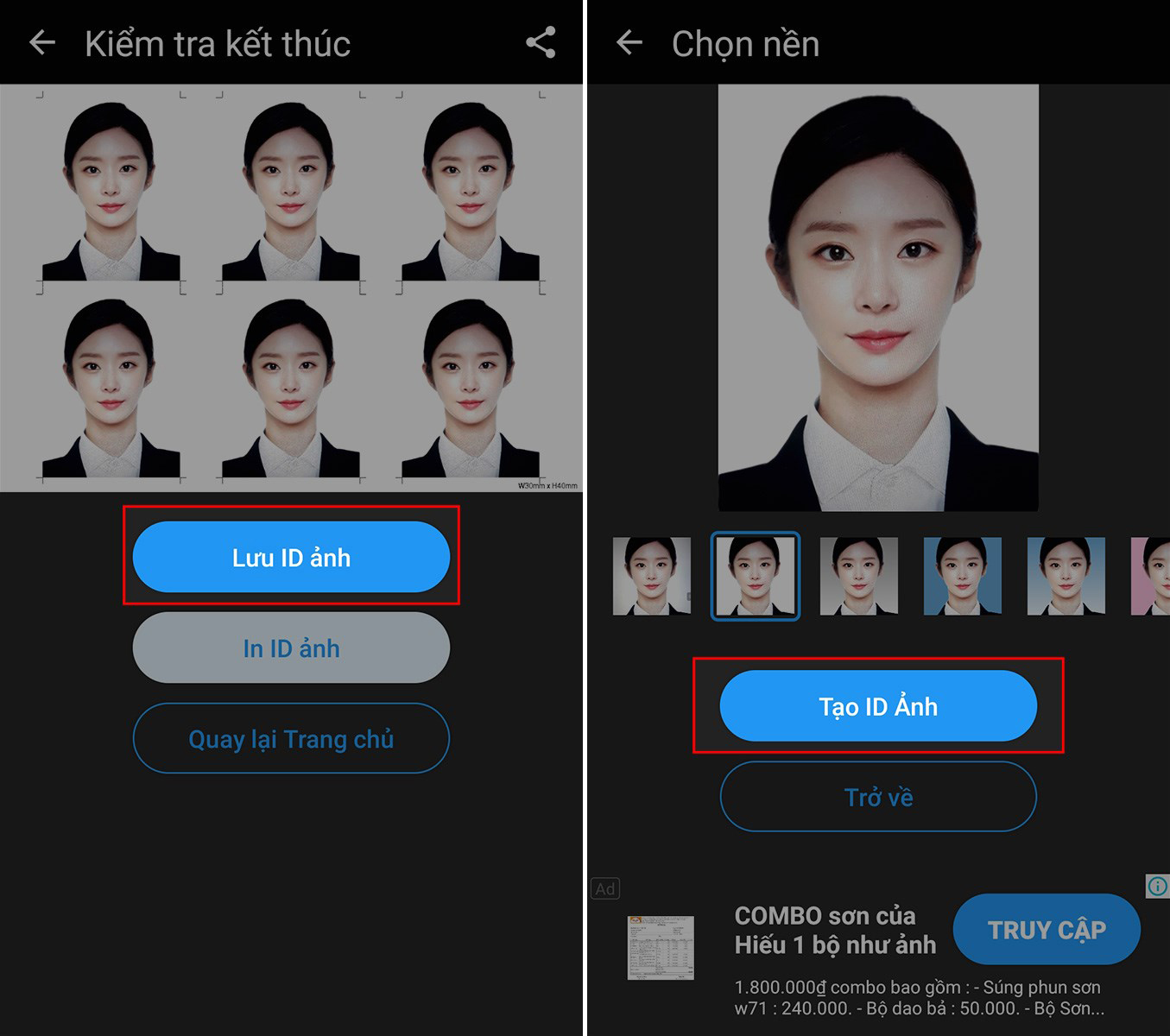
Task: Tap the share icon in Kiểm tra kết thúc header
Action: 541,42
